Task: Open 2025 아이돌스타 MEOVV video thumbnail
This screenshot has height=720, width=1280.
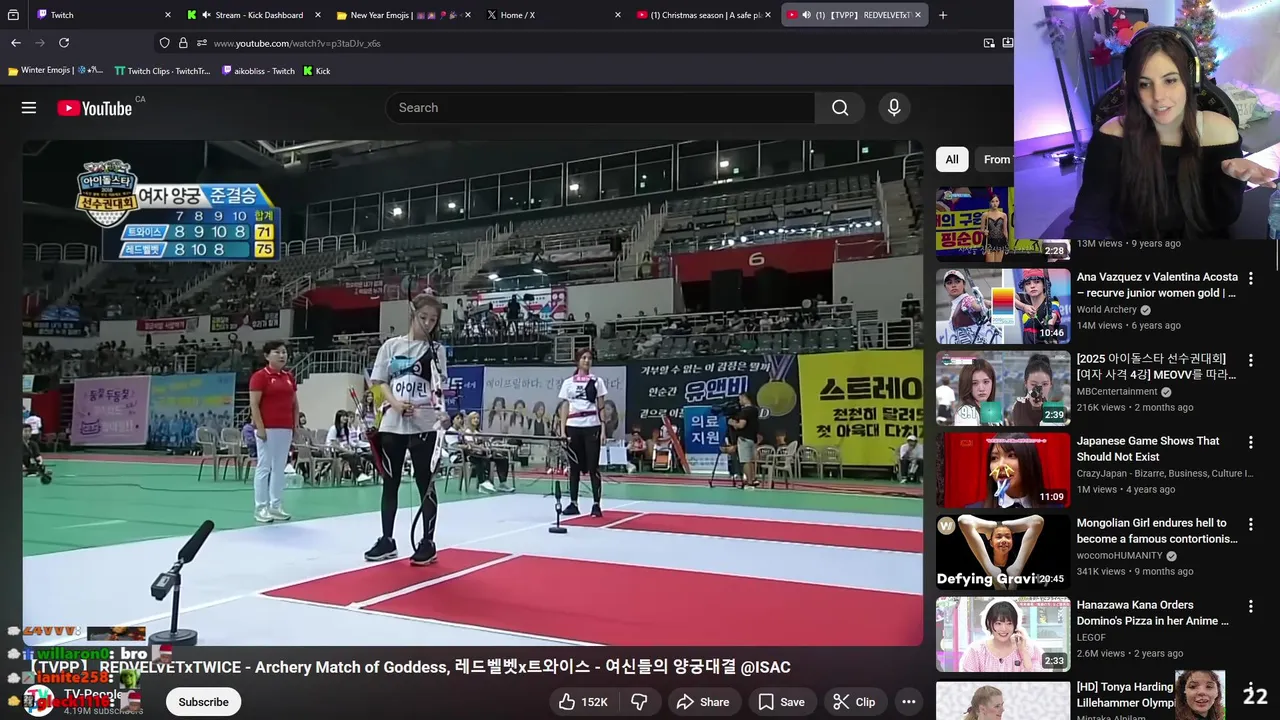Action: [1003, 388]
